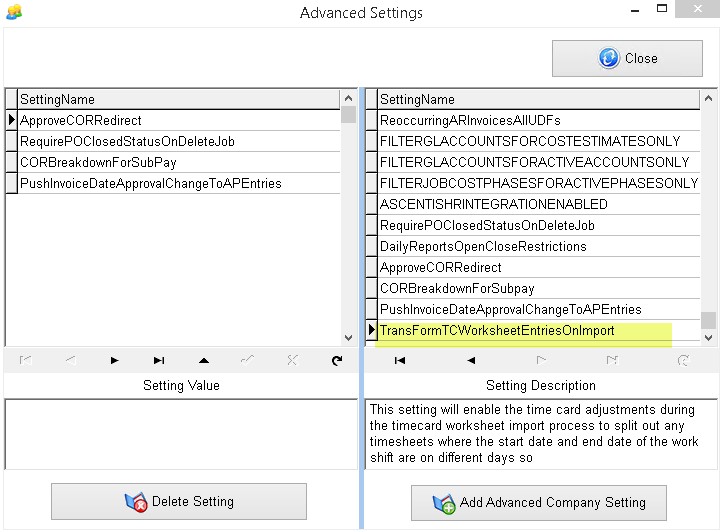Click right grid scrollbar thumb
This screenshot has width=723, height=532.
709,320
